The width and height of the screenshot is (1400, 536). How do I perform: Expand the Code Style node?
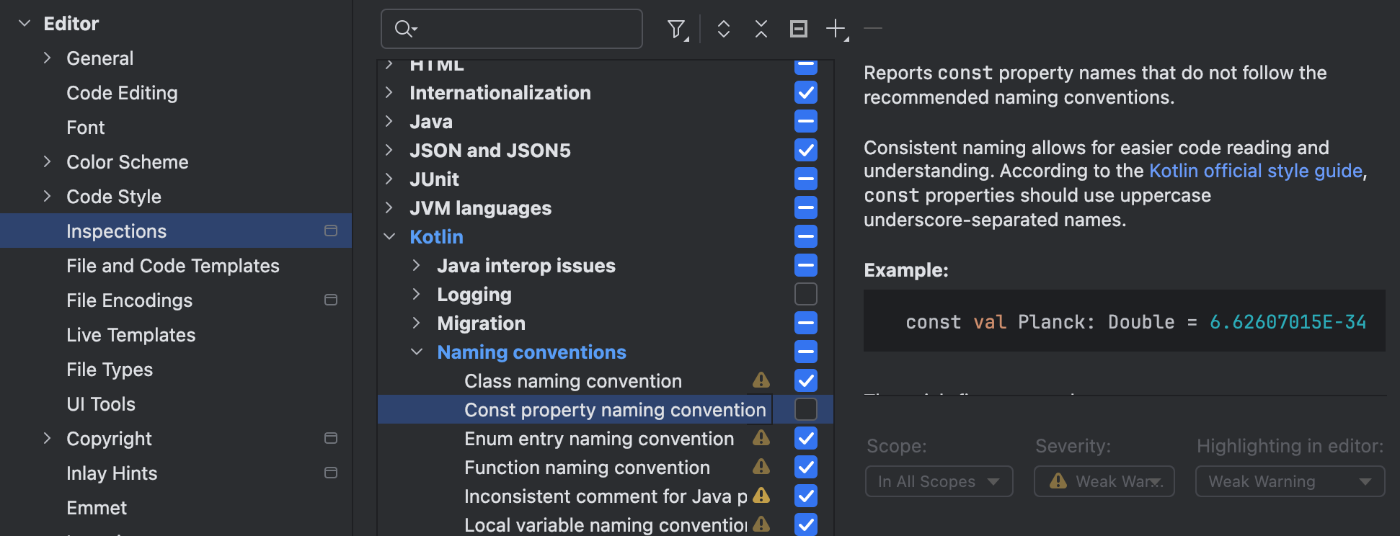47,196
